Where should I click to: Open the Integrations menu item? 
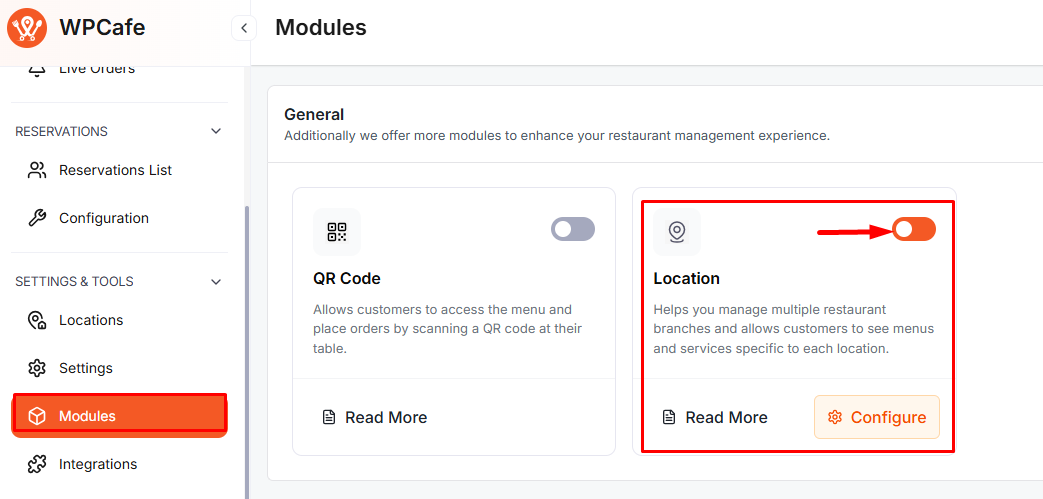(x=98, y=464)
